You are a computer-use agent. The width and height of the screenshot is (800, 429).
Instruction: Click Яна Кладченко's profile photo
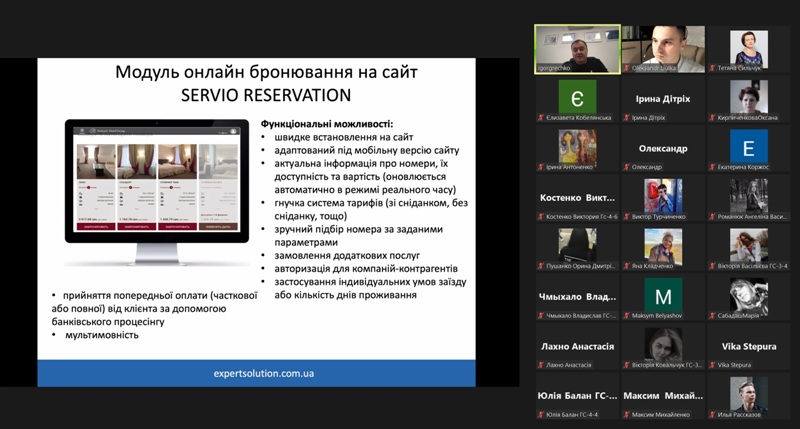[663, 245]
